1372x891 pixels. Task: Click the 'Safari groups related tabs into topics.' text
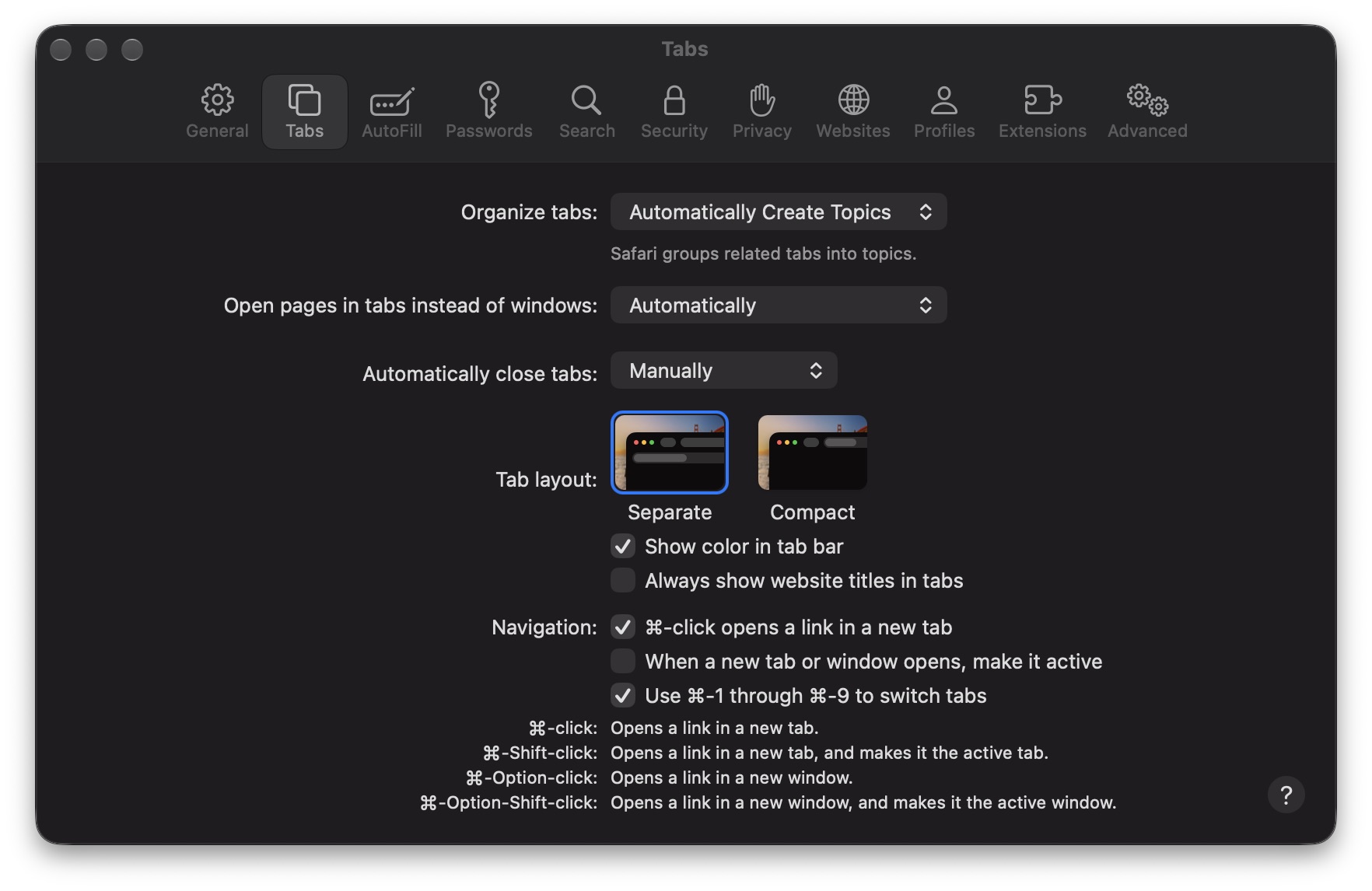[763, 253]
